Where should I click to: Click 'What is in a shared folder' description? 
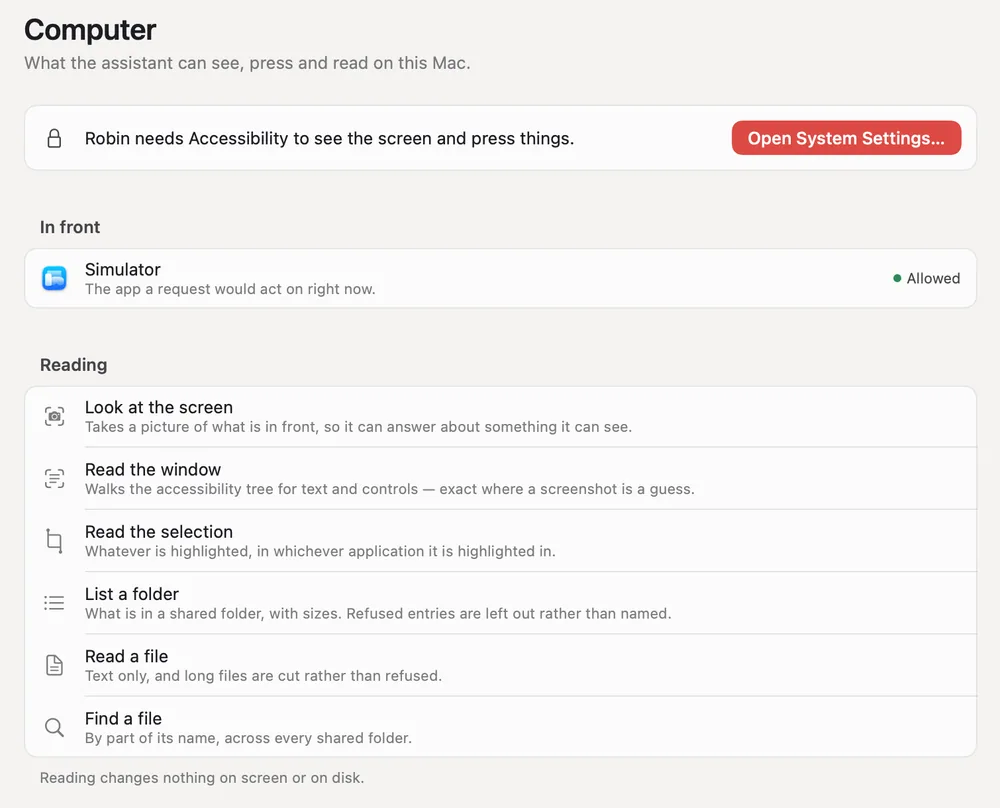click(x=378, y=613)
